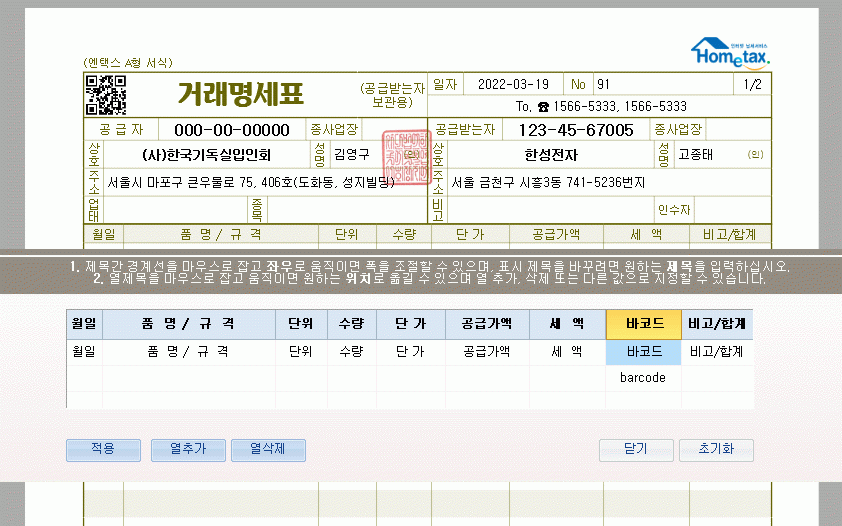842x526 pixels.
Task: Select the 세 액 column header in editor
Action: point(567,324)
